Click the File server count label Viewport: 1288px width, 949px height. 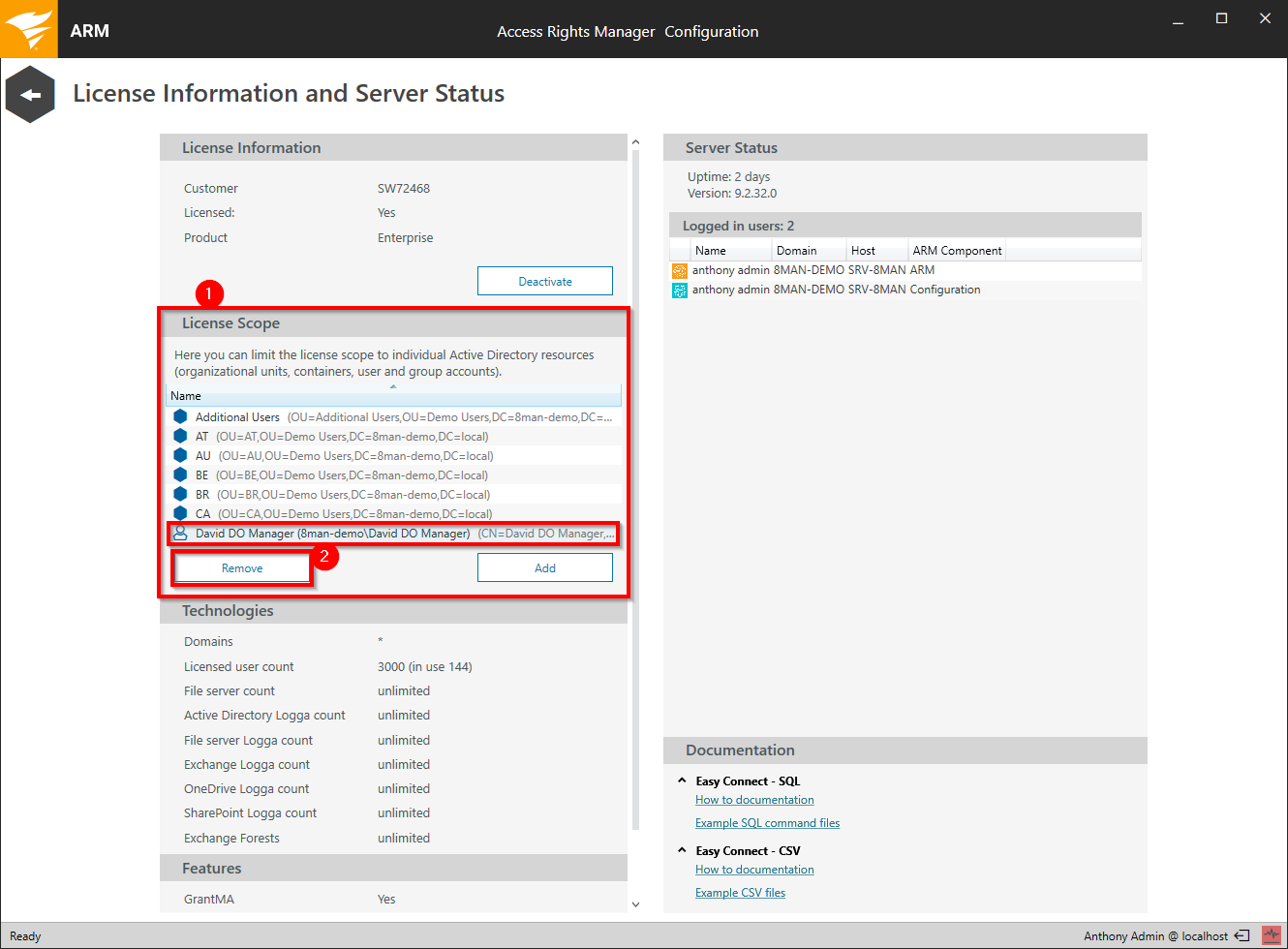[230, 690]
